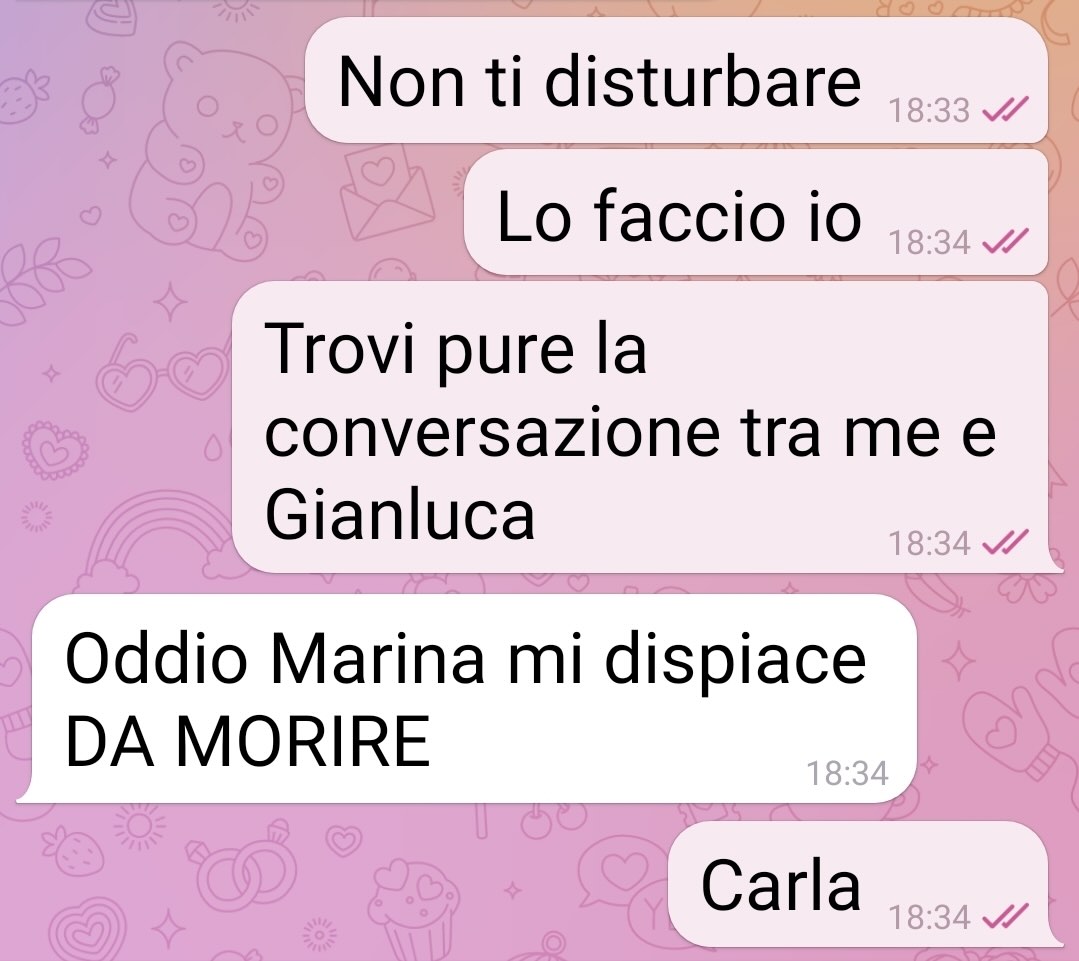Click the "DA MORIRE" text
1079x961 pixels.
(x=248, y=741)
